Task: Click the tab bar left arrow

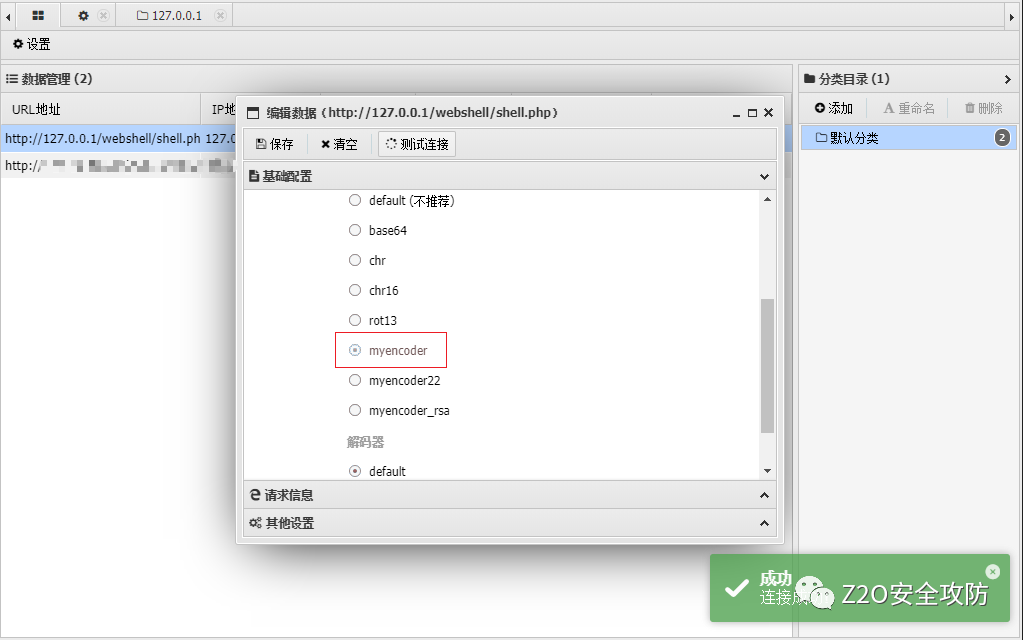Action: pos(8,17)
